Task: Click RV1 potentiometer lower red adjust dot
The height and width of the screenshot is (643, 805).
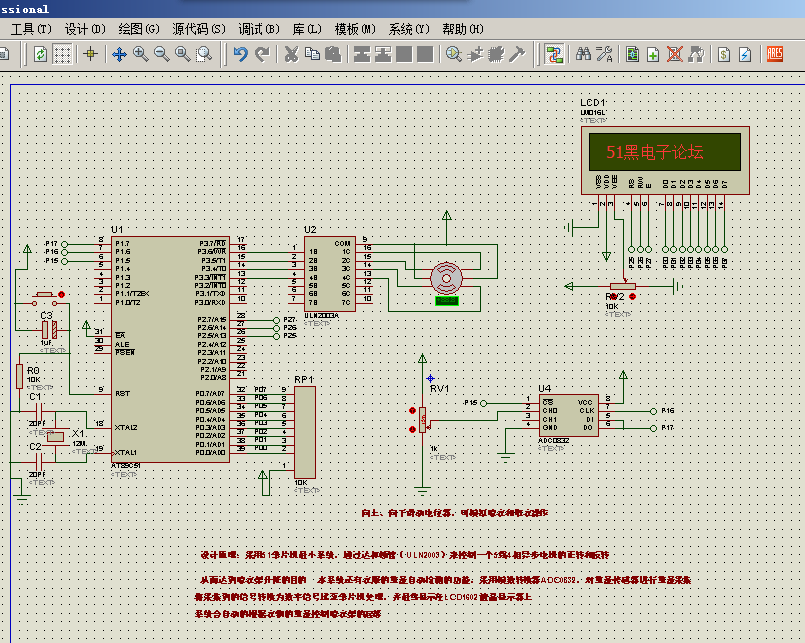Action: click(x=412, y=429)
